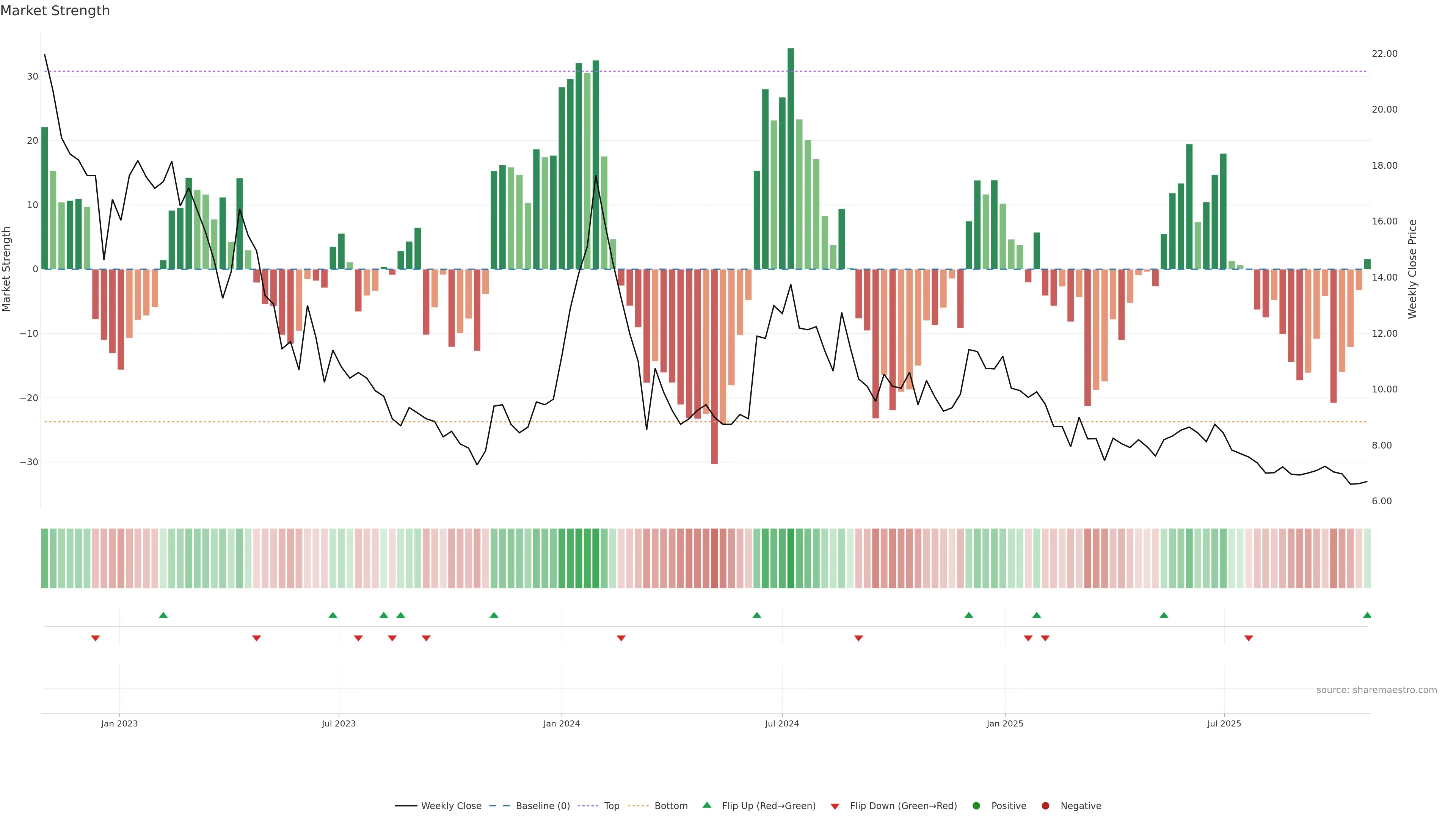Screen dimensions: 1456x819
Task: Click the Flip Down red triangle legend icon
Action: 835,806
